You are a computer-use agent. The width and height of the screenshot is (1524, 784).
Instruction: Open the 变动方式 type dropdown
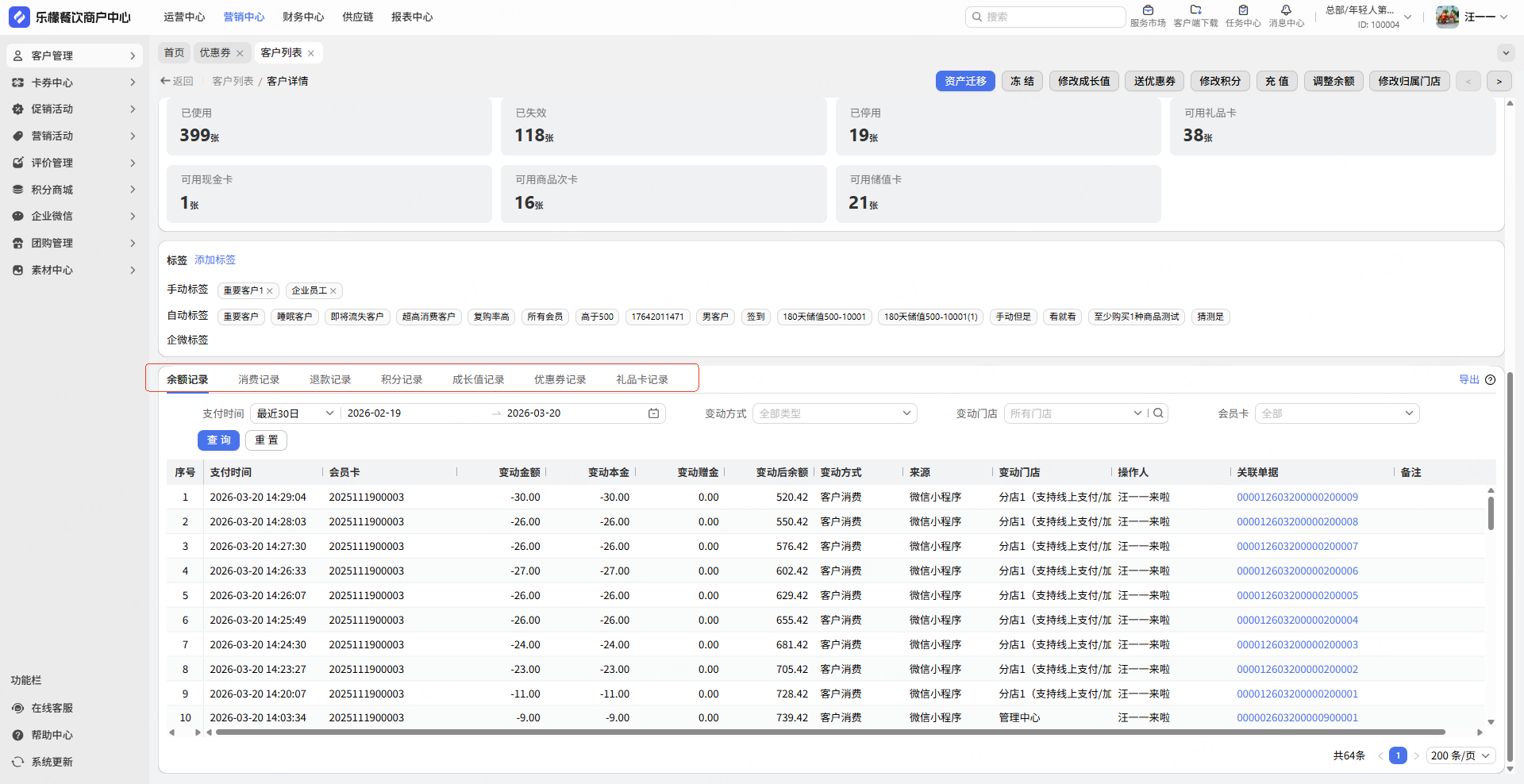point(834,413)
